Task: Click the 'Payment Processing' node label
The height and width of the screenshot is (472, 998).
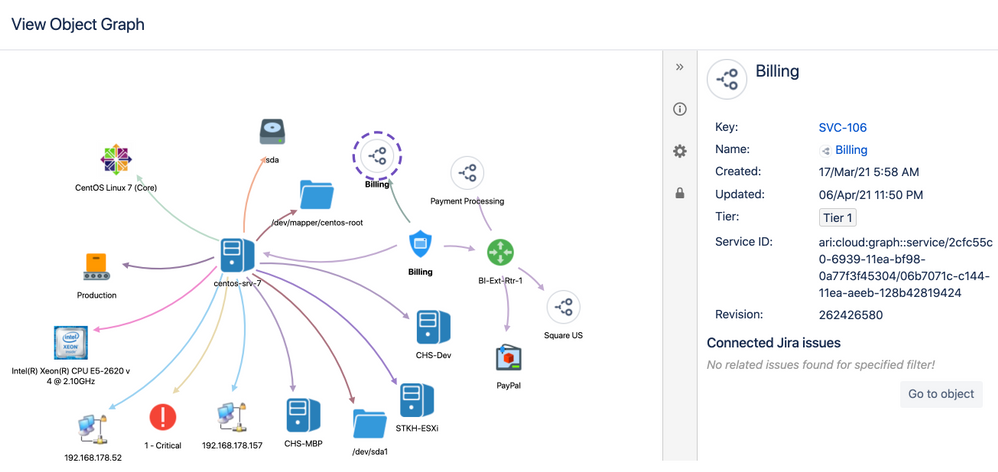Action: tap(467, 201)
